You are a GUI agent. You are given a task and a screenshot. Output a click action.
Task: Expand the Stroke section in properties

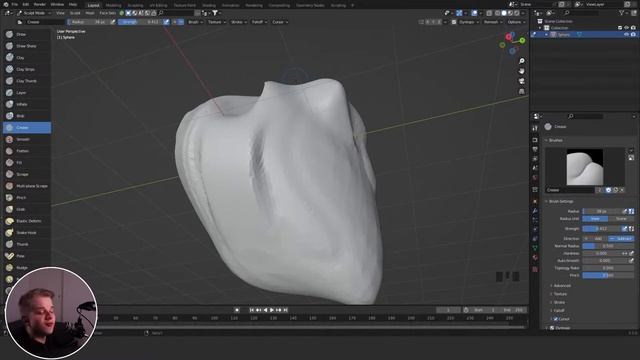coord(559,302)
